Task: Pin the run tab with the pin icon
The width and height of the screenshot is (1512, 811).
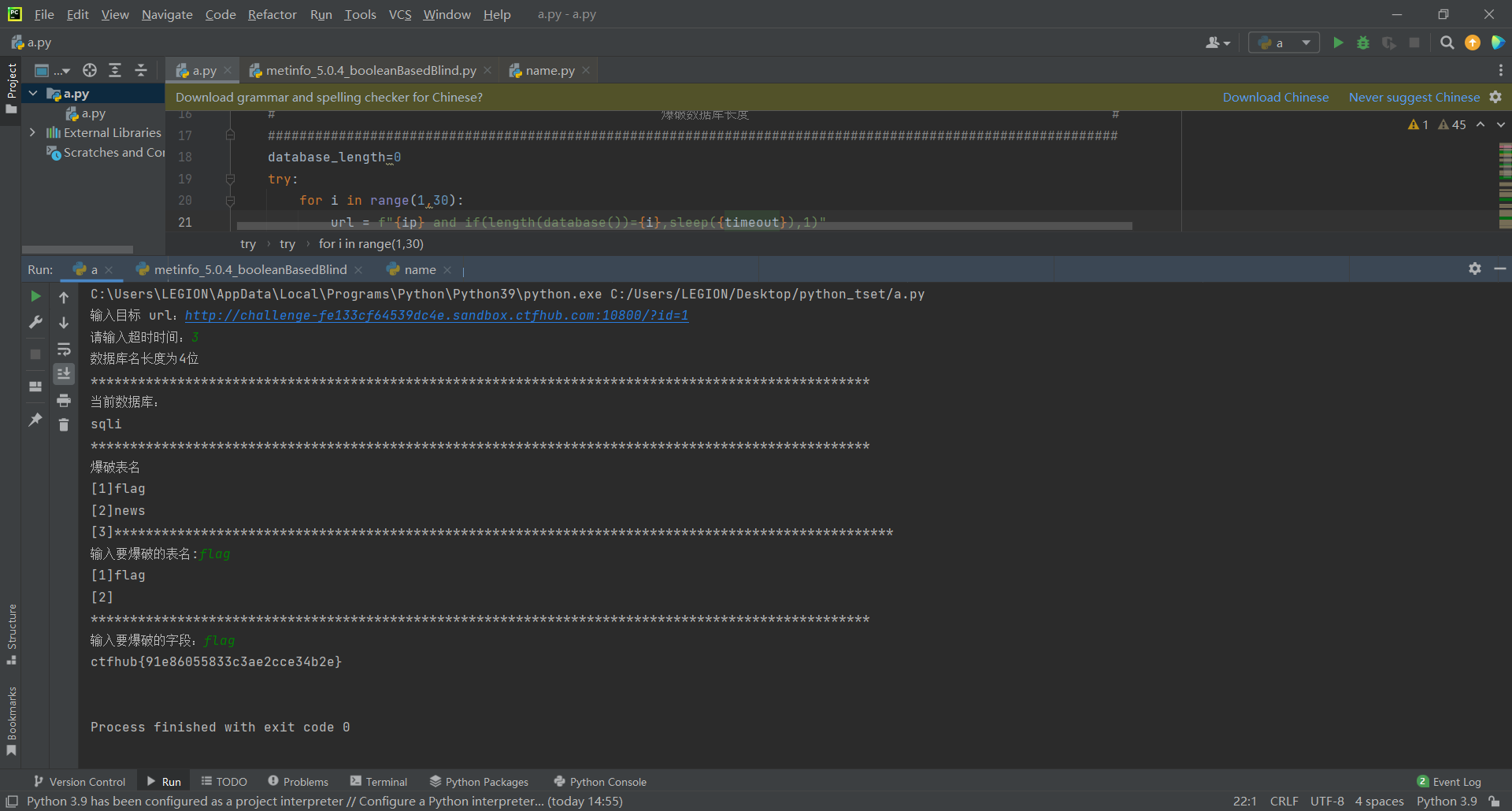Action: 35,420
